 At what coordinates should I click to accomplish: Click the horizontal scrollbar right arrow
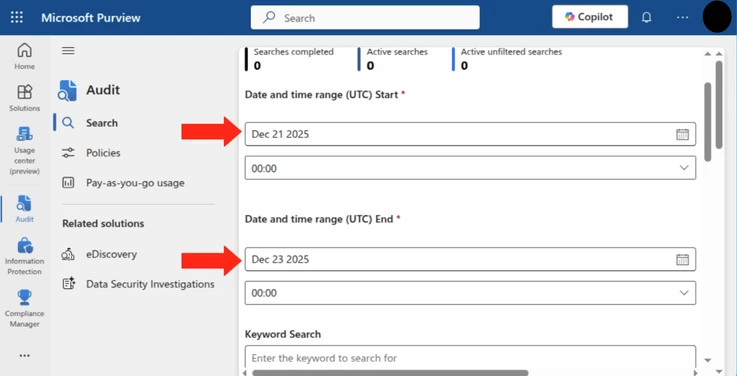click(x=697, y=373)
